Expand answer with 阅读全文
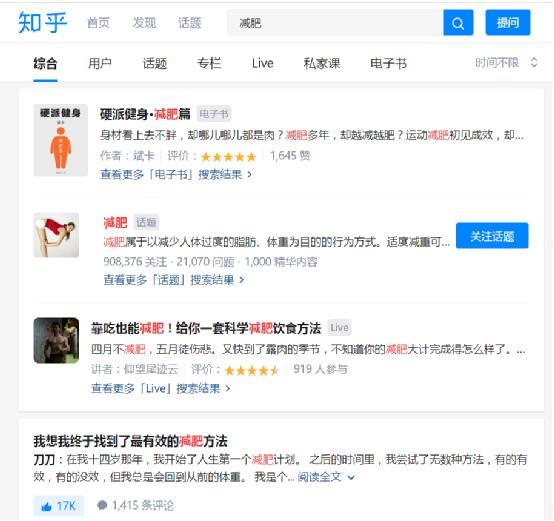This screenshot has width=554, height=521. click(326, 477)
